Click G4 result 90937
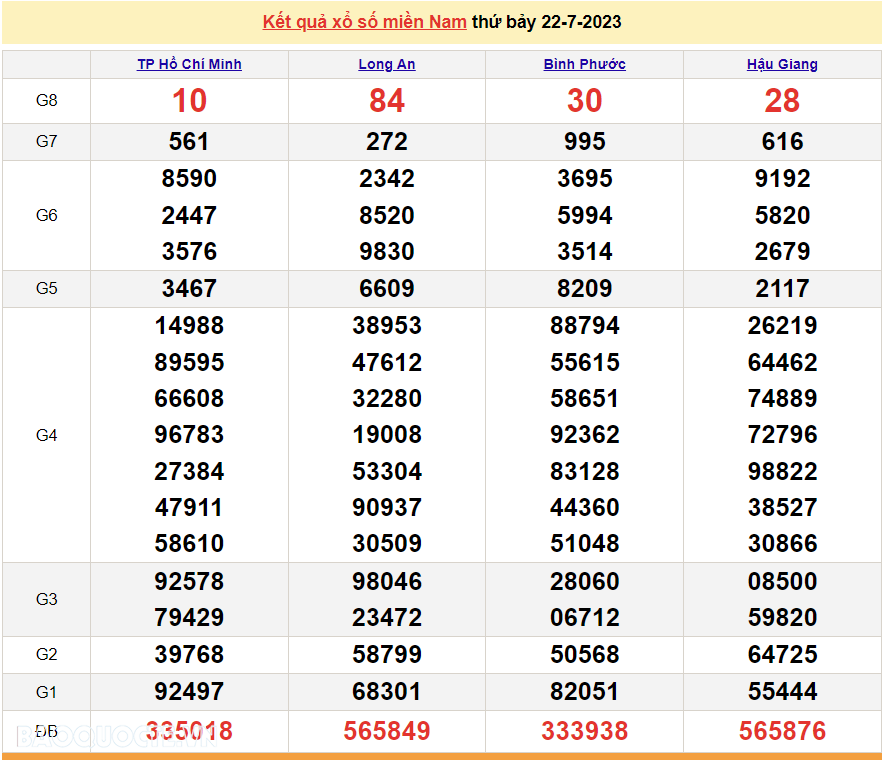883x760 pixels. coord(387,507)
